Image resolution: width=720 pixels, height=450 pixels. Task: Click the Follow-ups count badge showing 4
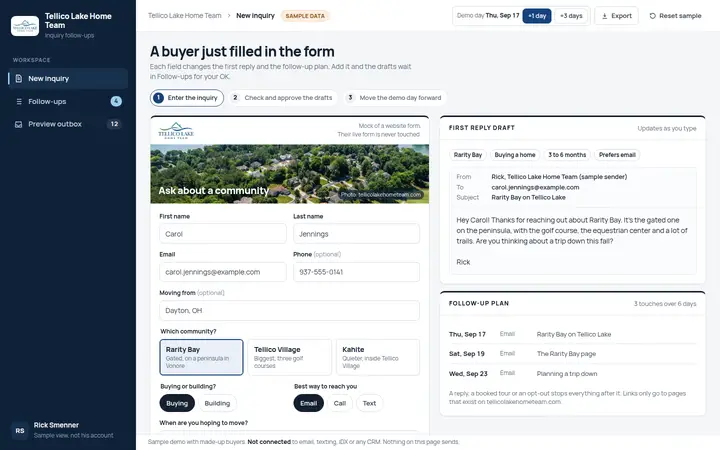click(116, 101)
